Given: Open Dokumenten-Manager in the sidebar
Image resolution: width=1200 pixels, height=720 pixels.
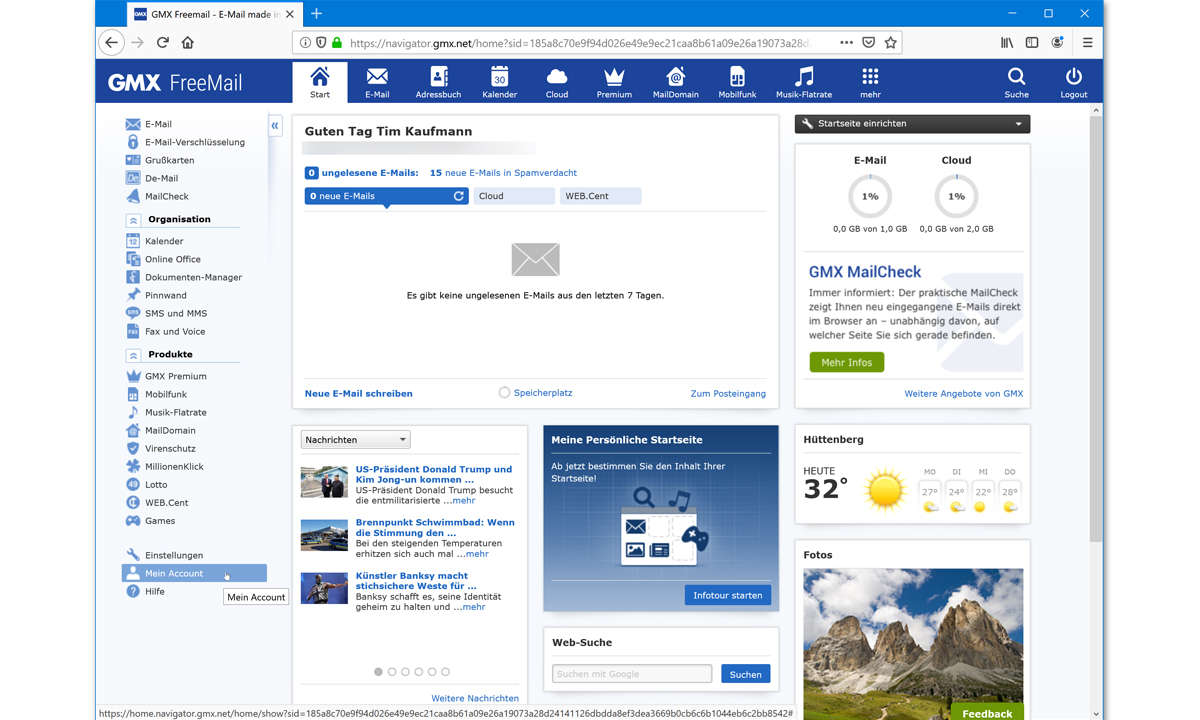Looking at the screenshot, I should point(193,277).
